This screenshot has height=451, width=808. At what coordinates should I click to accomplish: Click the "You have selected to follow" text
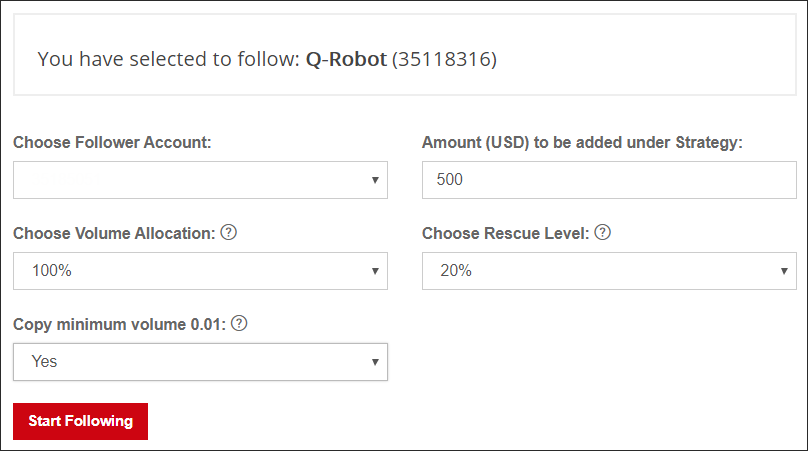click(168, 59)
